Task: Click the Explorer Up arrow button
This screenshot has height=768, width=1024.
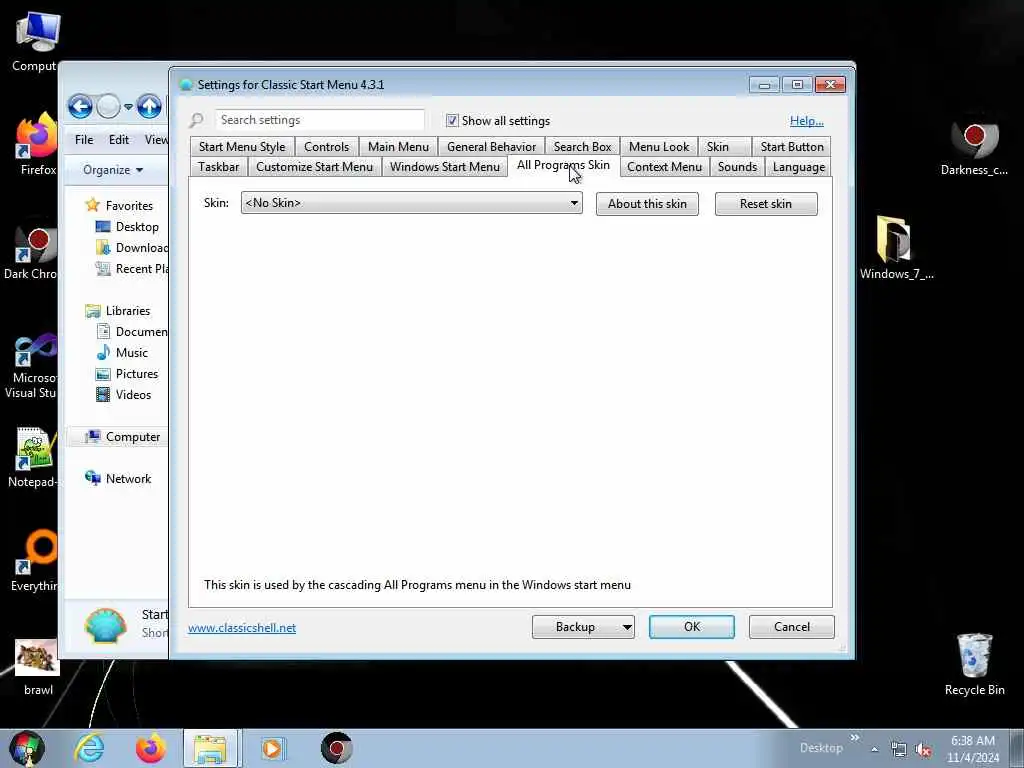Action: [149, 106]
